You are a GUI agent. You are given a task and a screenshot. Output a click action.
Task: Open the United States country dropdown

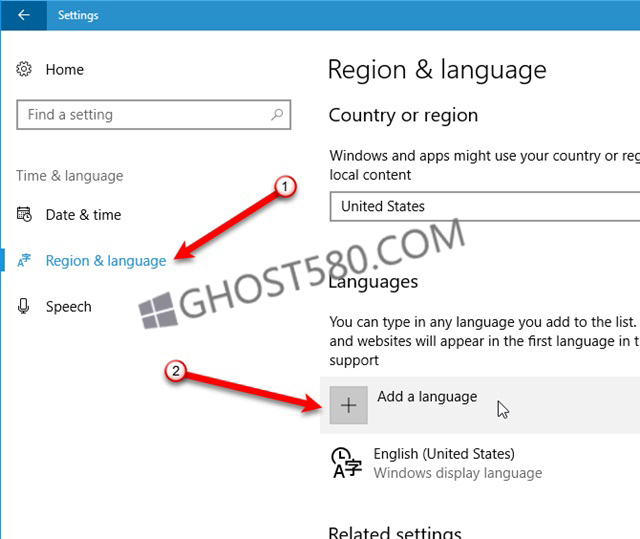point(485,206)
